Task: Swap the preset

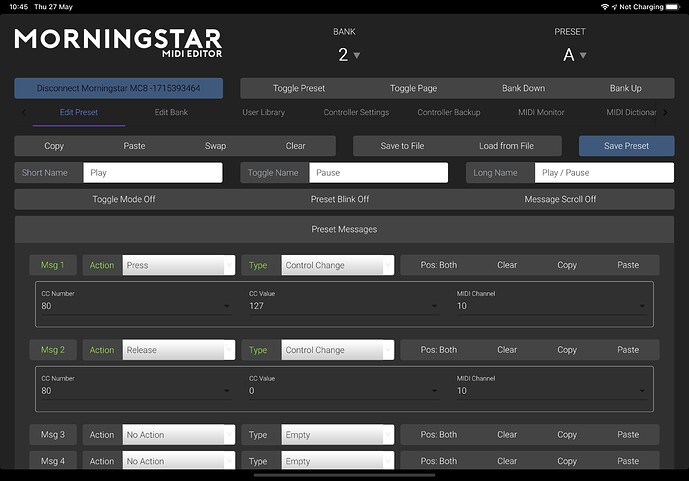Action: pyautogui.click(x=215, y=146)
